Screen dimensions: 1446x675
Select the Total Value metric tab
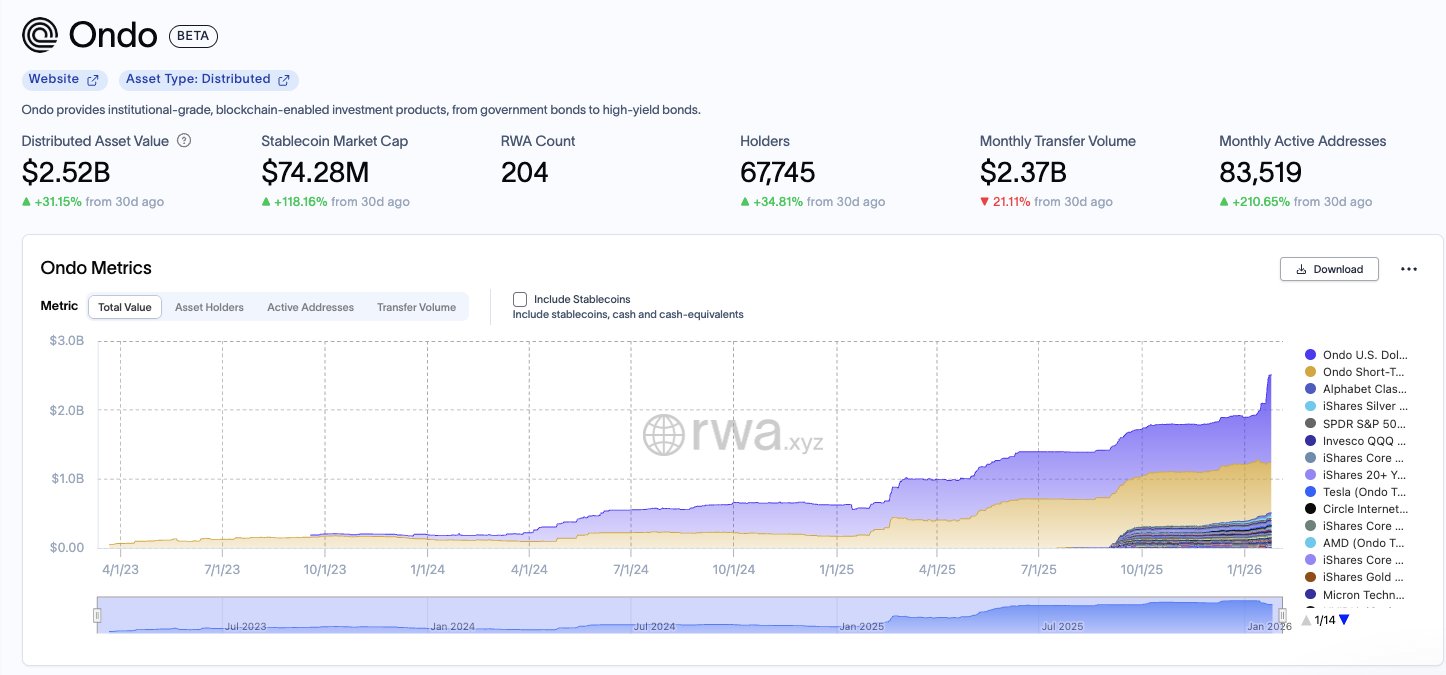[125, 307]
